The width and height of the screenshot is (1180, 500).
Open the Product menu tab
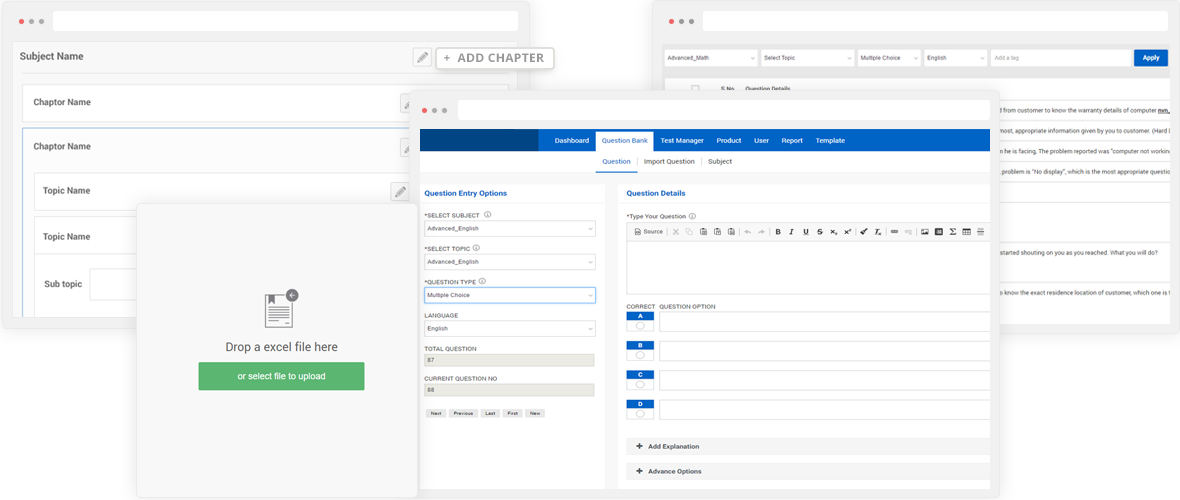[728, 140]
